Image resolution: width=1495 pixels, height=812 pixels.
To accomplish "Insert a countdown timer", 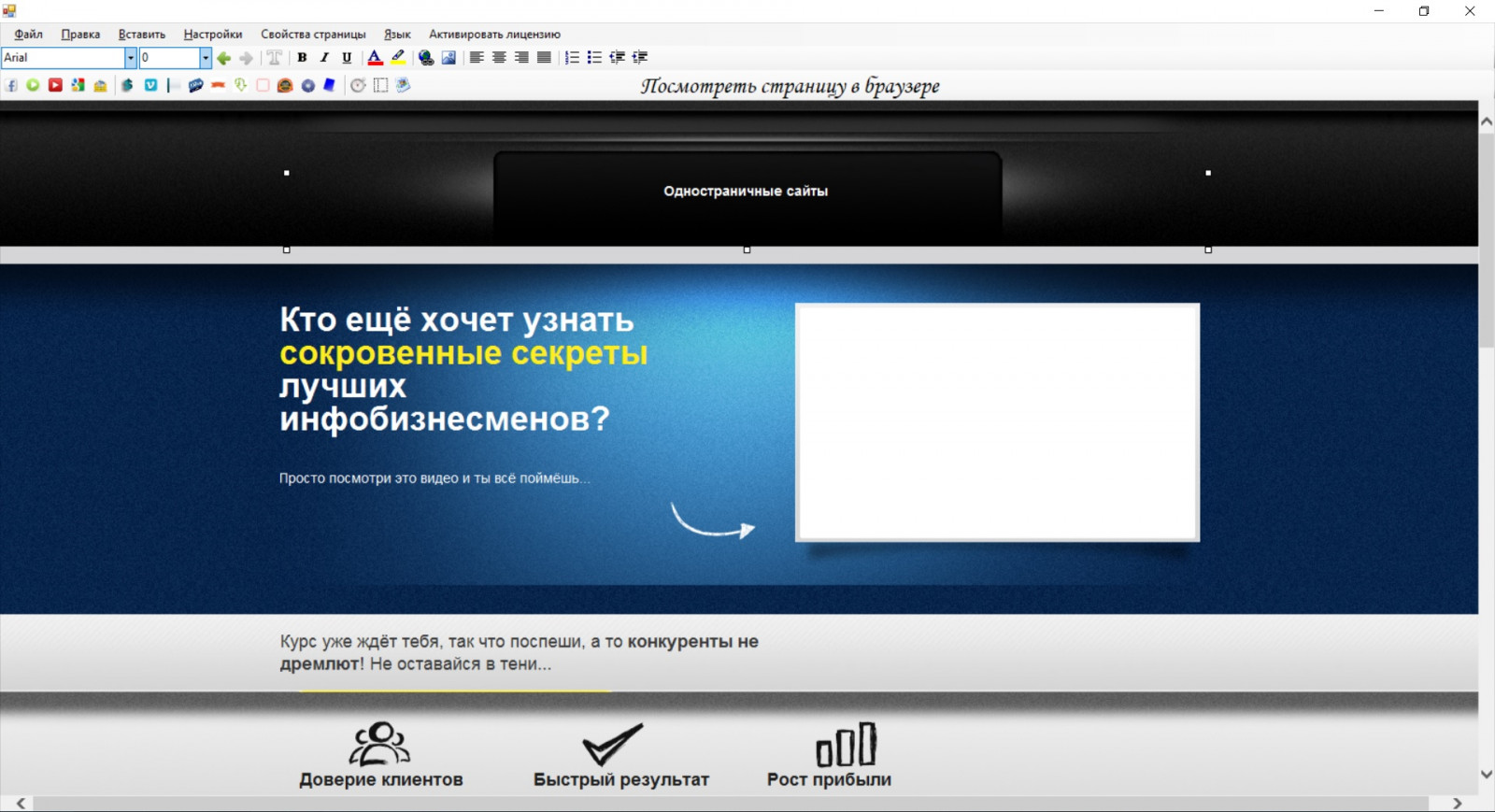I will click(x=358, y=85).
